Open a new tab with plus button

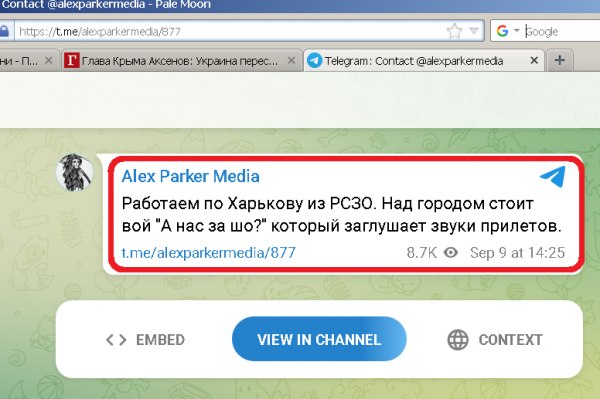[559, 60]
